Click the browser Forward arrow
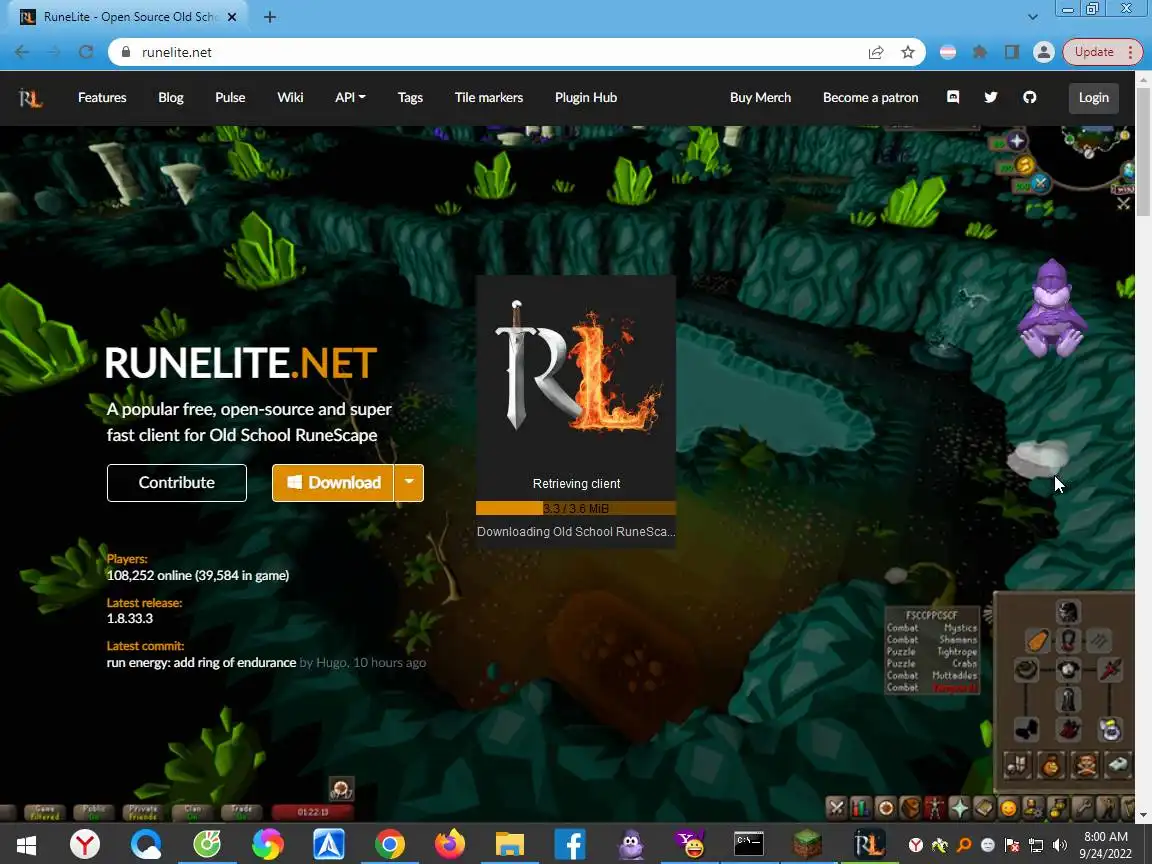 click(54, 52)
